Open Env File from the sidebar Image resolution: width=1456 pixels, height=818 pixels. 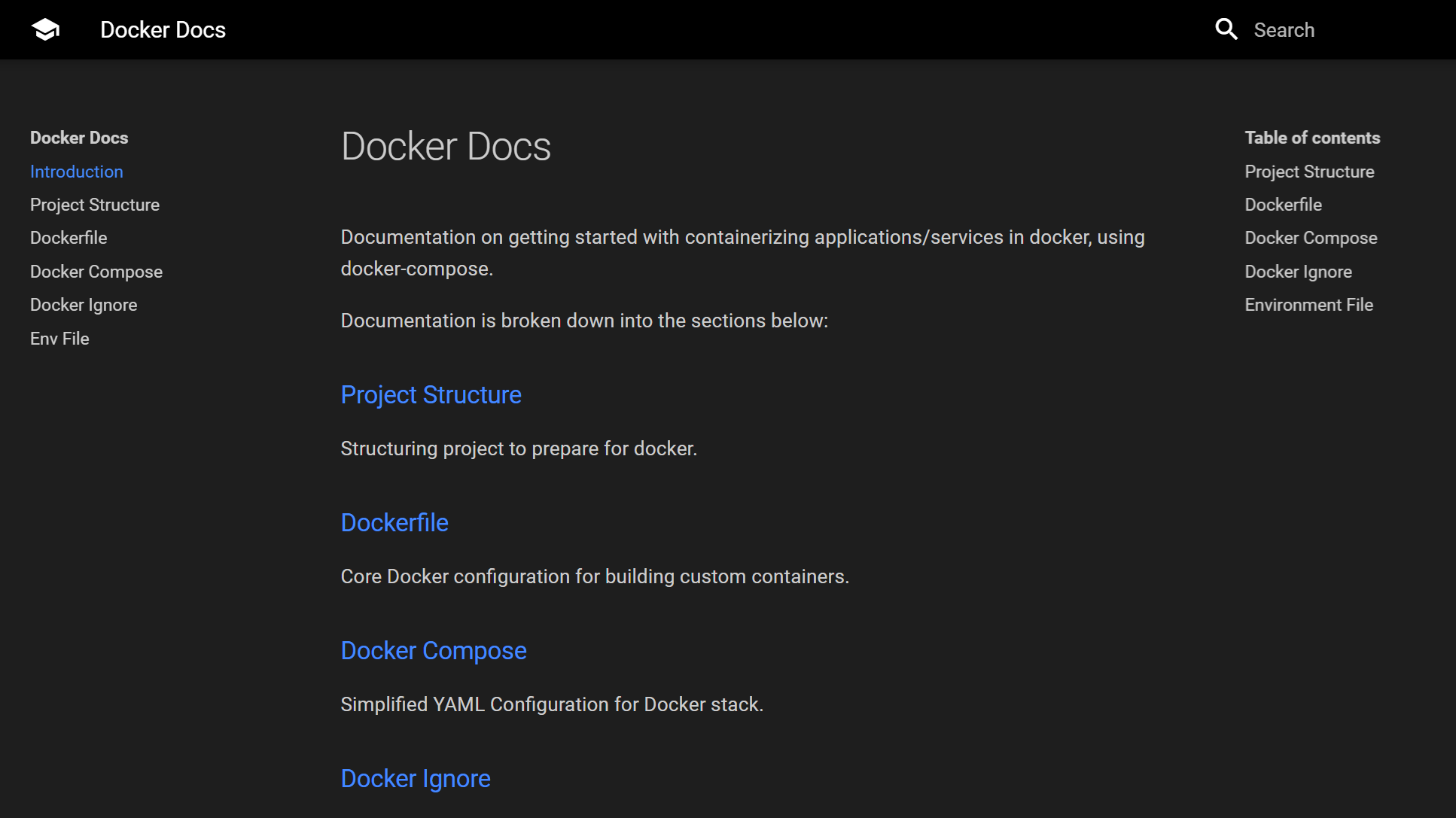click(59, 339)
